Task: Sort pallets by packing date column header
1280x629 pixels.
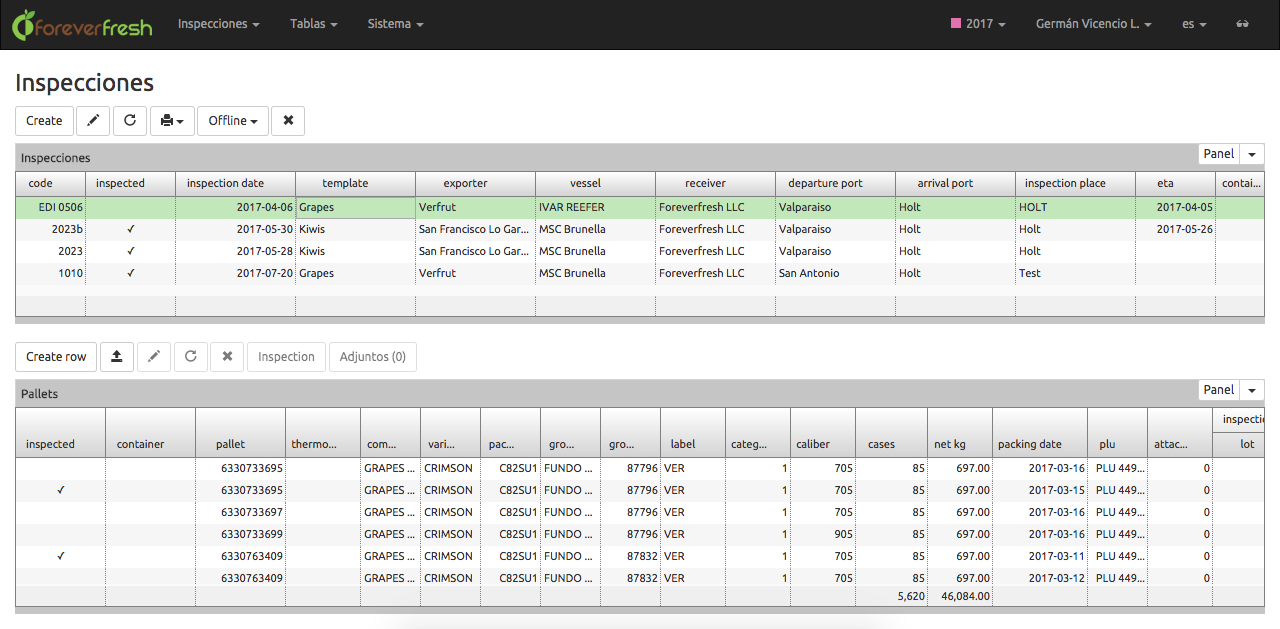Action: pyautogui.click(x=1040, y=433)
